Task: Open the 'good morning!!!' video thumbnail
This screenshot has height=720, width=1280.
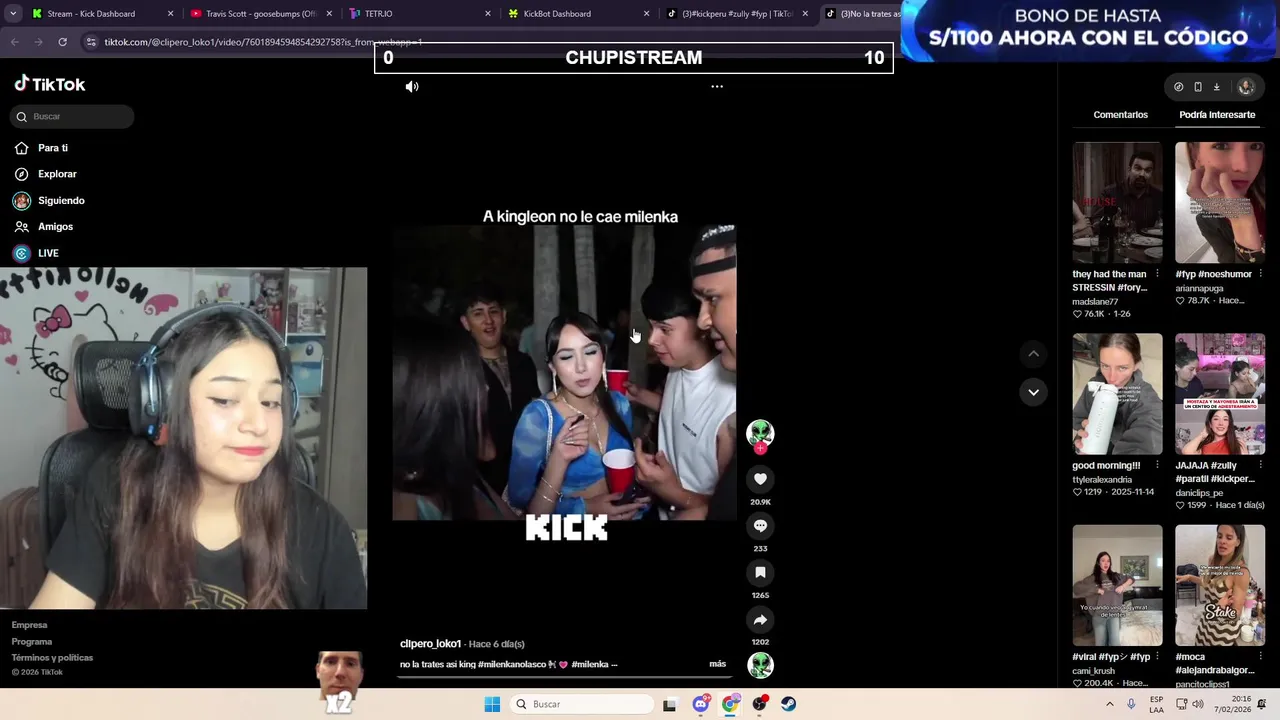Action: click(x=1117, y=394)
